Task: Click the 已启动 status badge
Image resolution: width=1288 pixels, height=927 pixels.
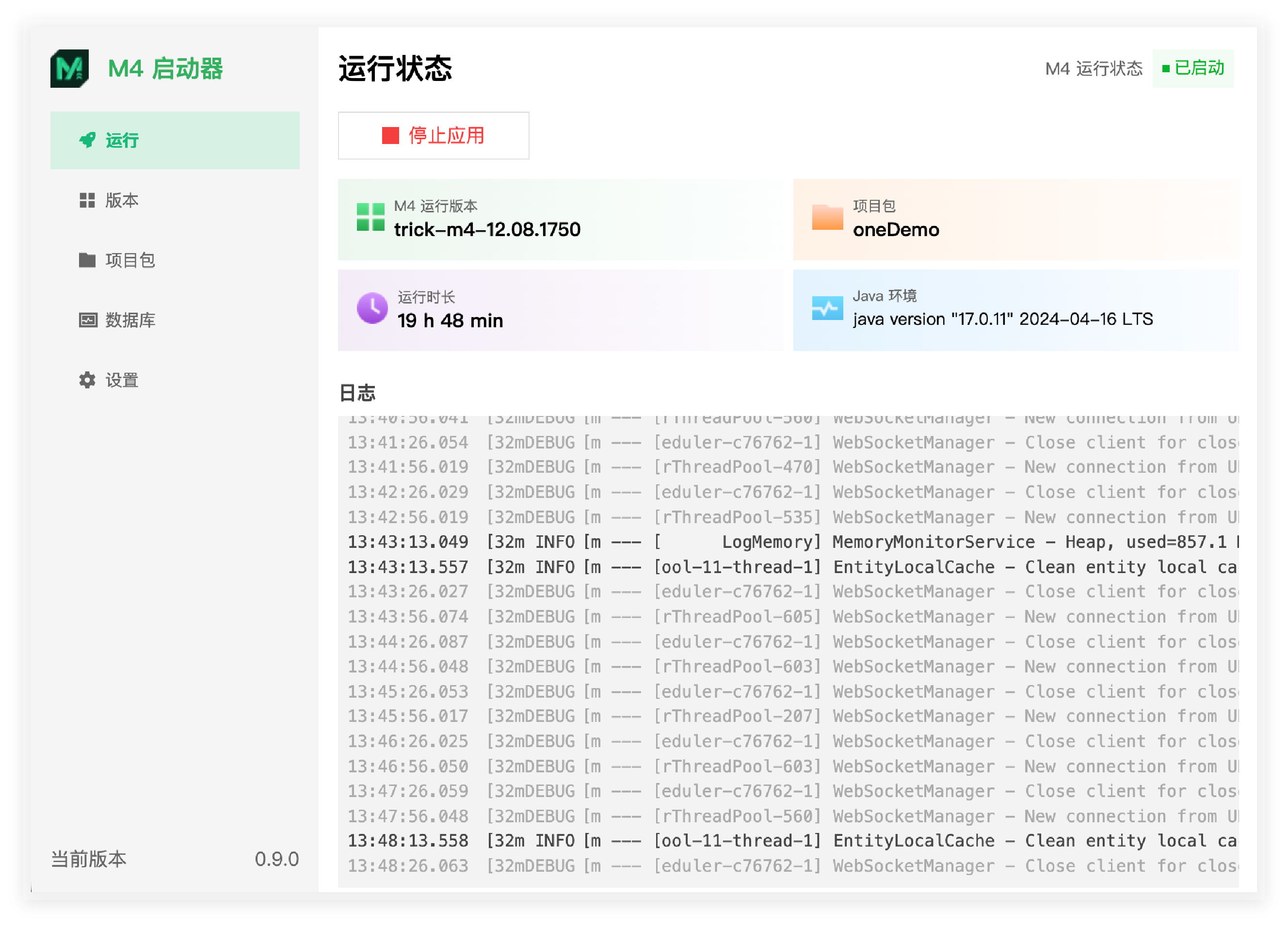Action: tap(1192, 68)
